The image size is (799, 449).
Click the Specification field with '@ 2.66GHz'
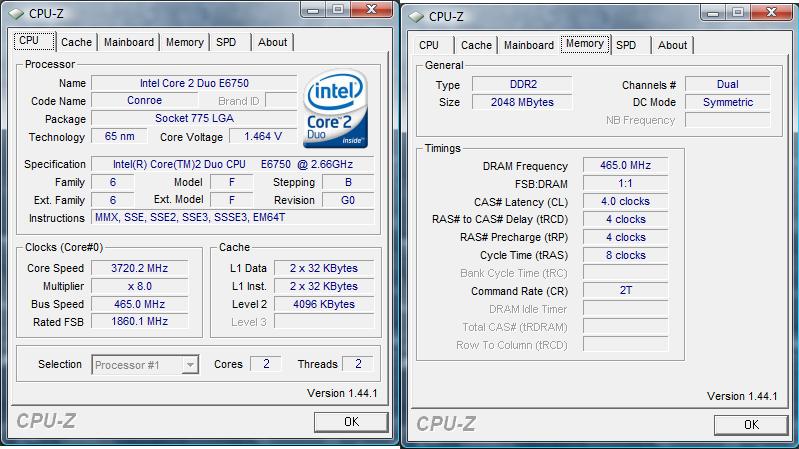[232, 164]
